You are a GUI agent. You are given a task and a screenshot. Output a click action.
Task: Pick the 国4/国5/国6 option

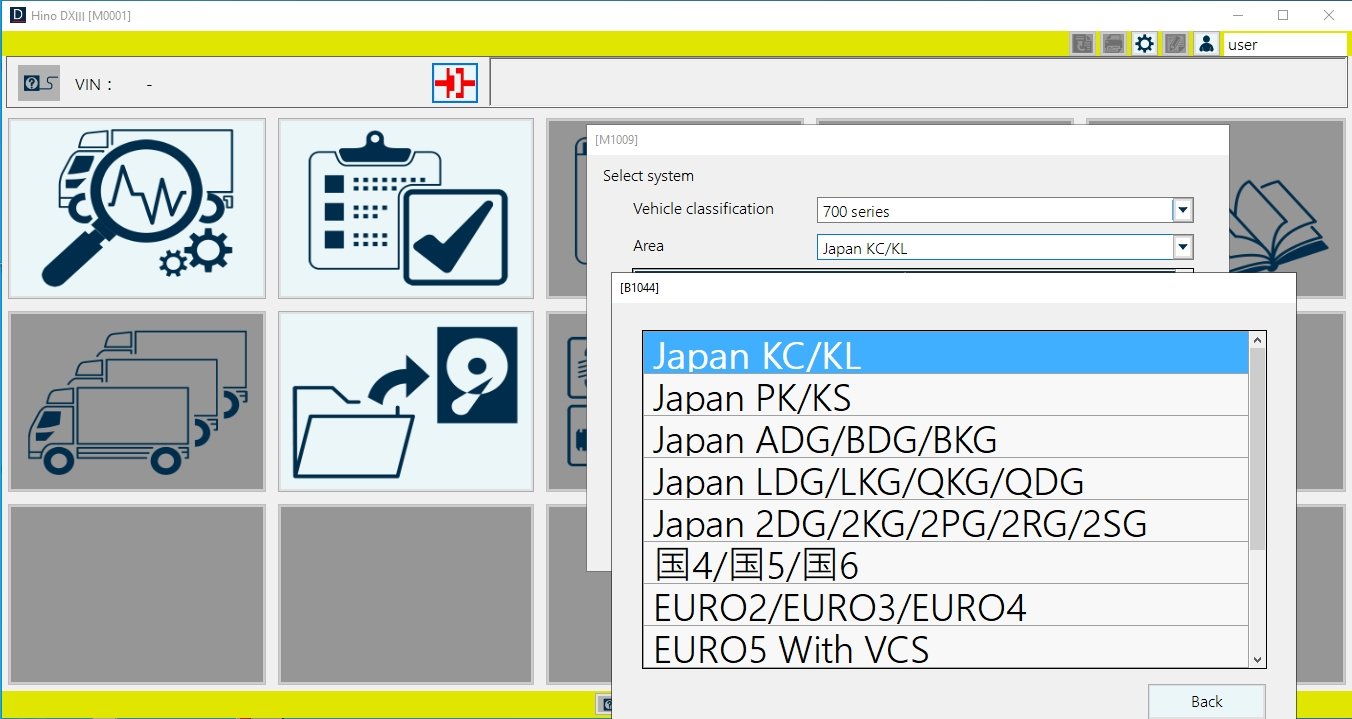coord(945,565)
